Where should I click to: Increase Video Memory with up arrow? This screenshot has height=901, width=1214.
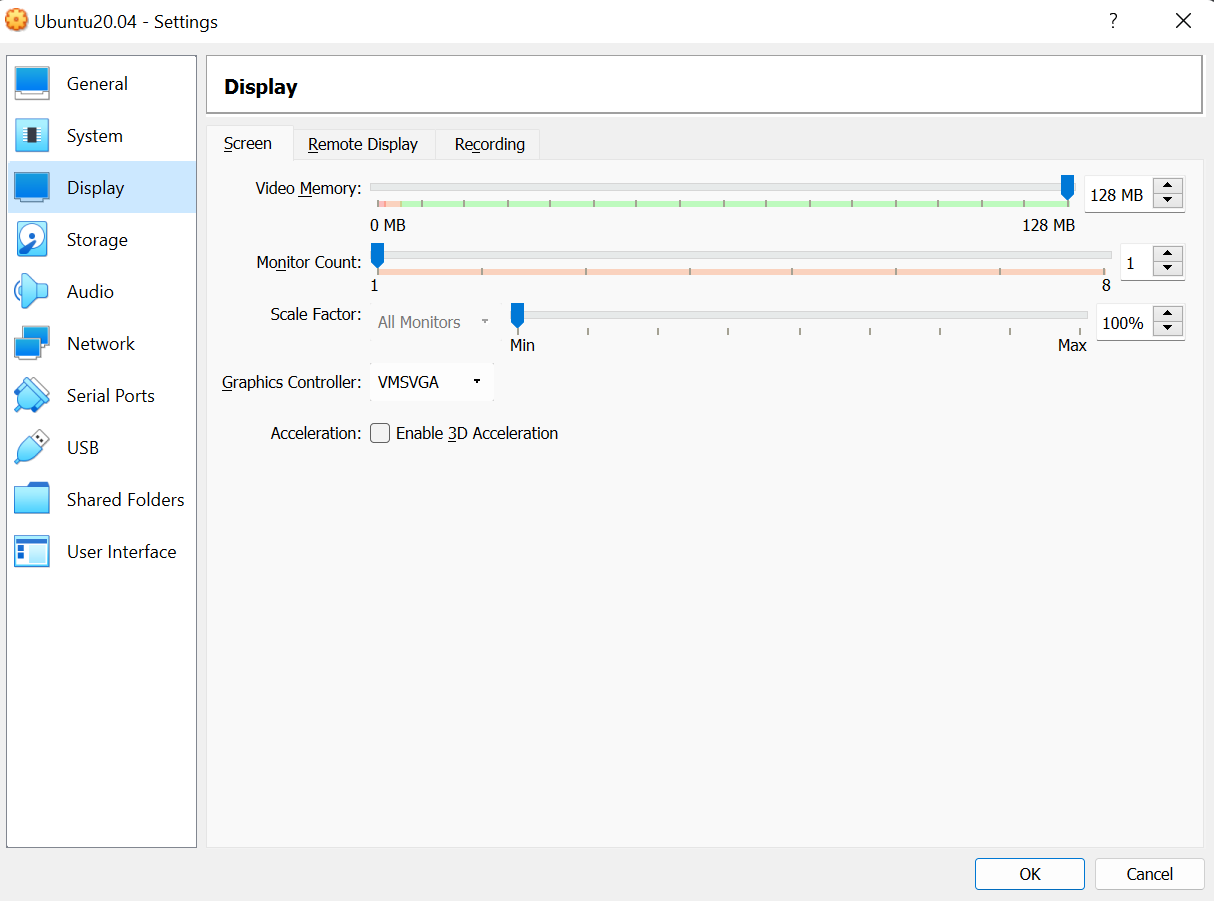(1168, 187)
